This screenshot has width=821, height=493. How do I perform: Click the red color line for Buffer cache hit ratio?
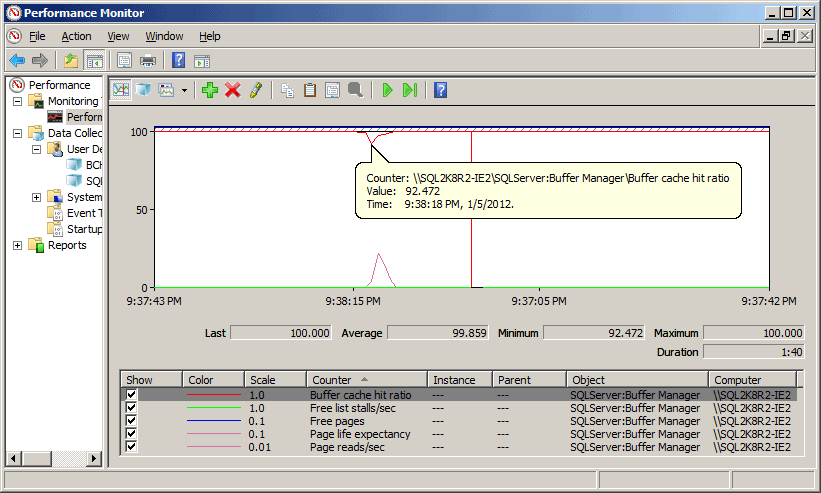[214, 395]
